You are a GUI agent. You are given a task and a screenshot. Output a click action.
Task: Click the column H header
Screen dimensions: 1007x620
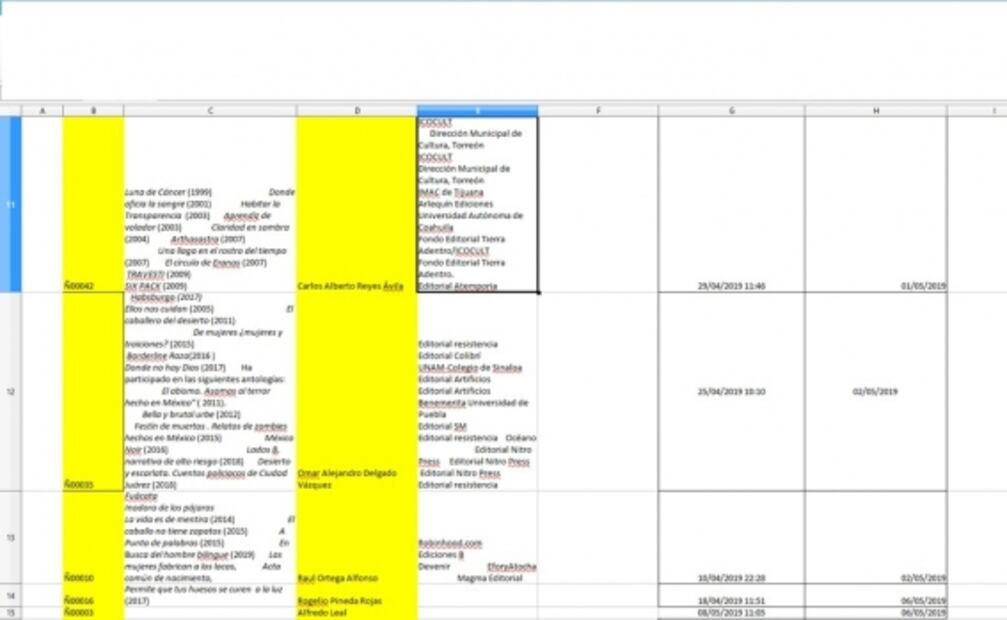pyautogui.click(x=875, y=111)
